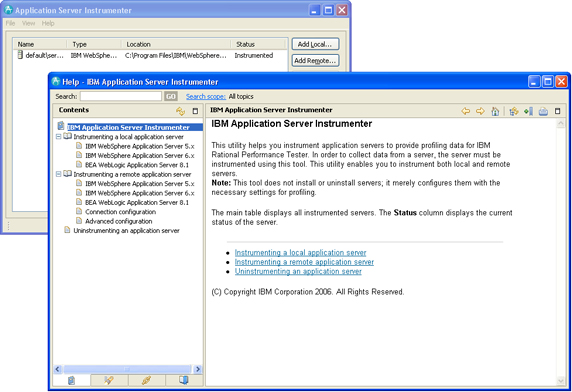Go back using the yellow left arrow
Viewport: 572px width, 392px height.
465,111
